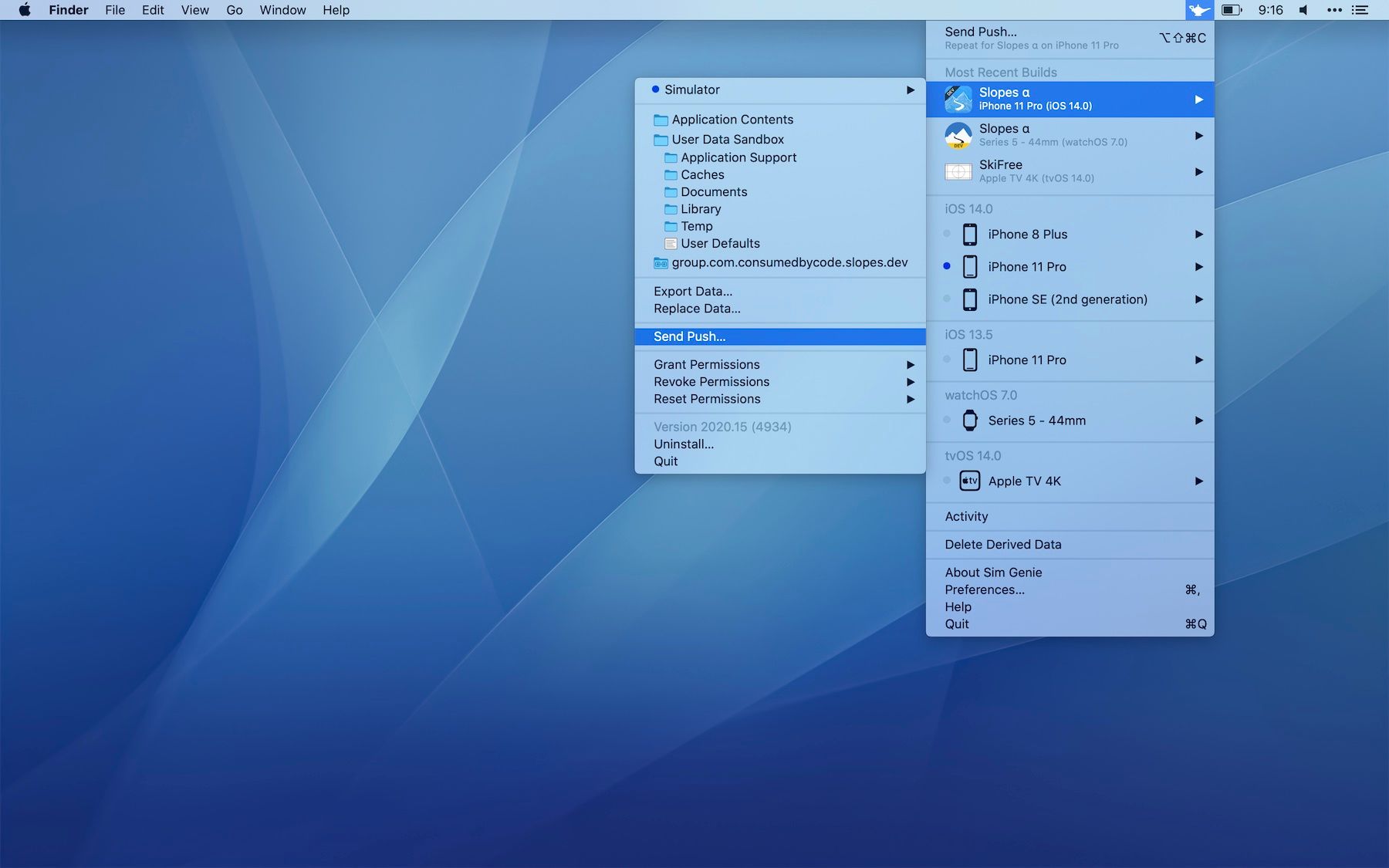Image resolution: width=1389 pixels, height=868 pixels.
Task: Toggle boot dot for iPhone 8 Plus
Action: click(947, 234)
